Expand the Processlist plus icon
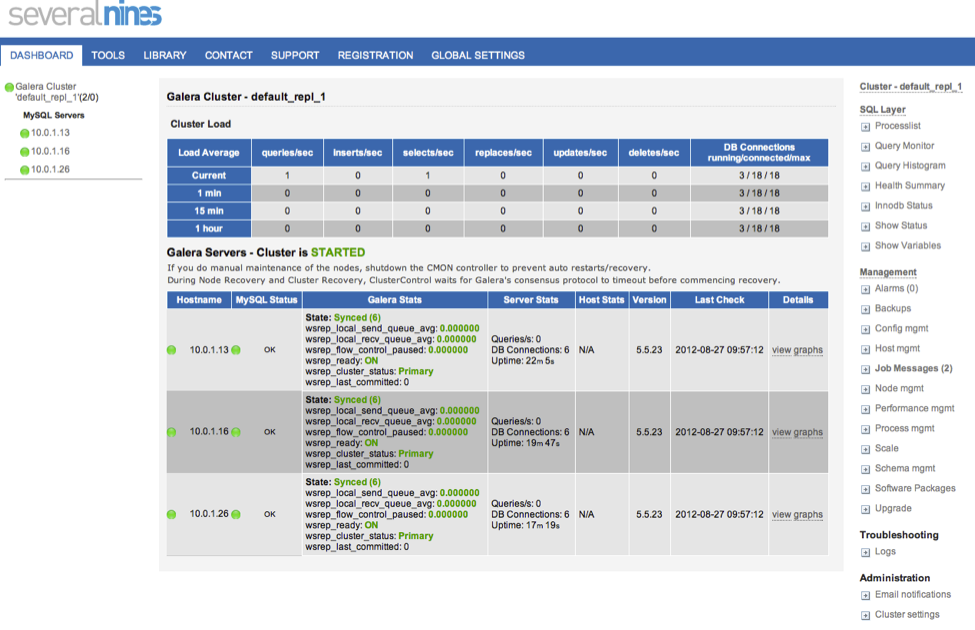The height and width of the screenshot is (630, 975). (865, 127)
